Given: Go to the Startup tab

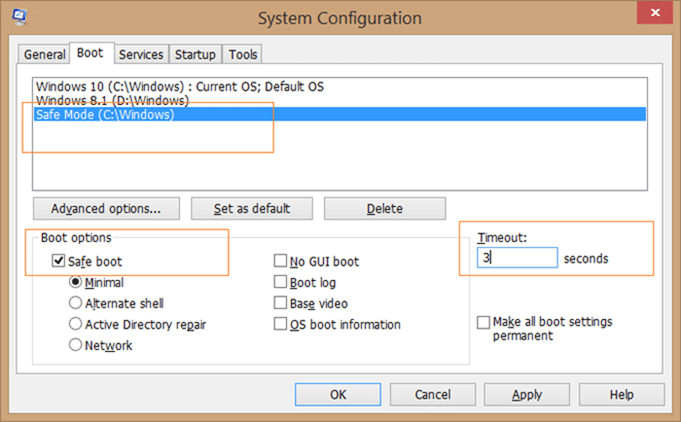Looking at the screenshot, I should 195,54.
